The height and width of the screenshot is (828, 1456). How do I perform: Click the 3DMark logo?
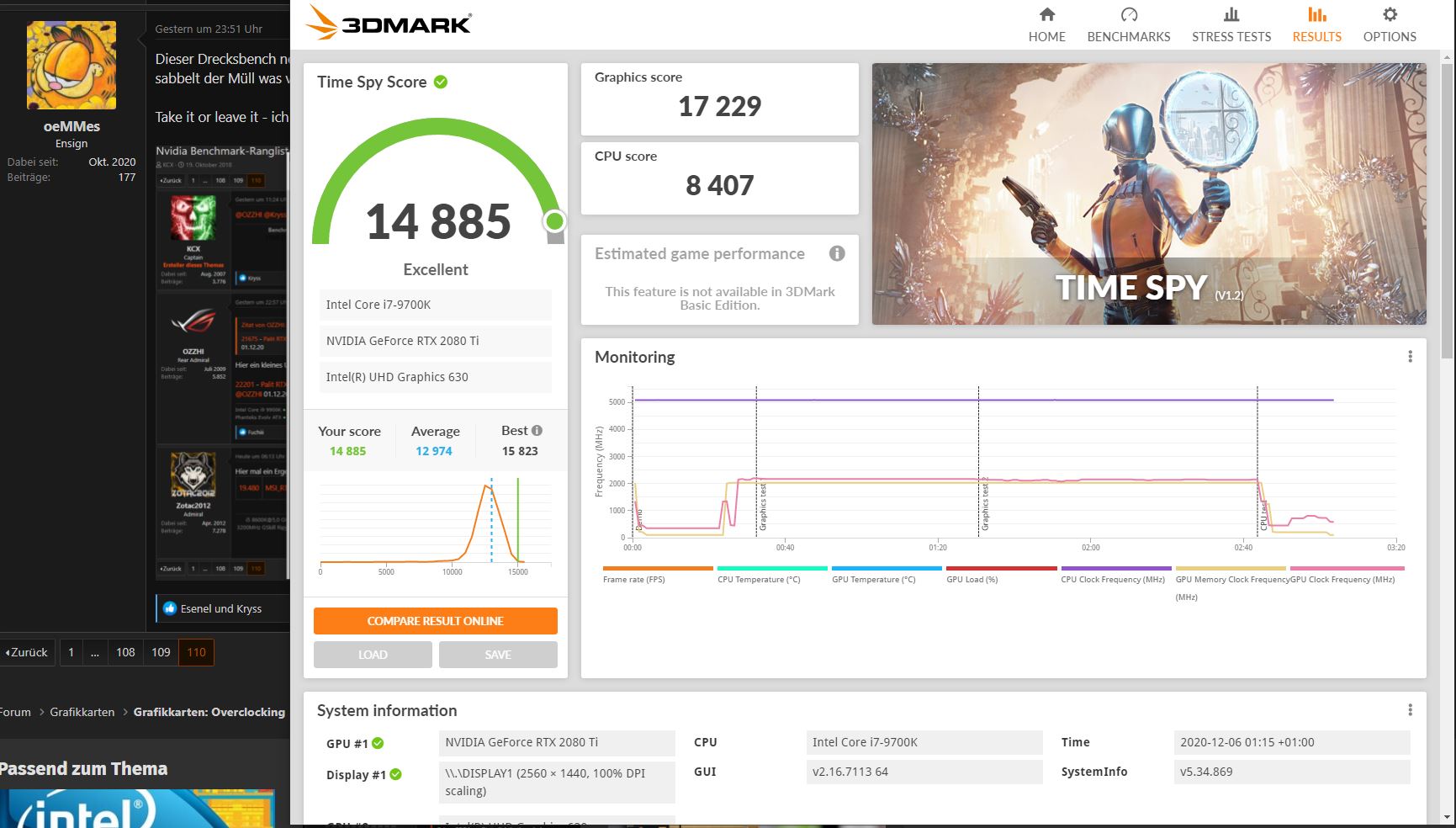[x=389, y=23]
